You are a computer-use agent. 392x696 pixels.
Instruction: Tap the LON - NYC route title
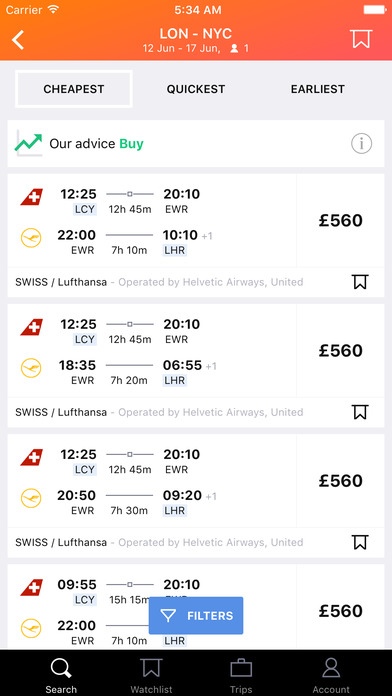coord(196,34)
